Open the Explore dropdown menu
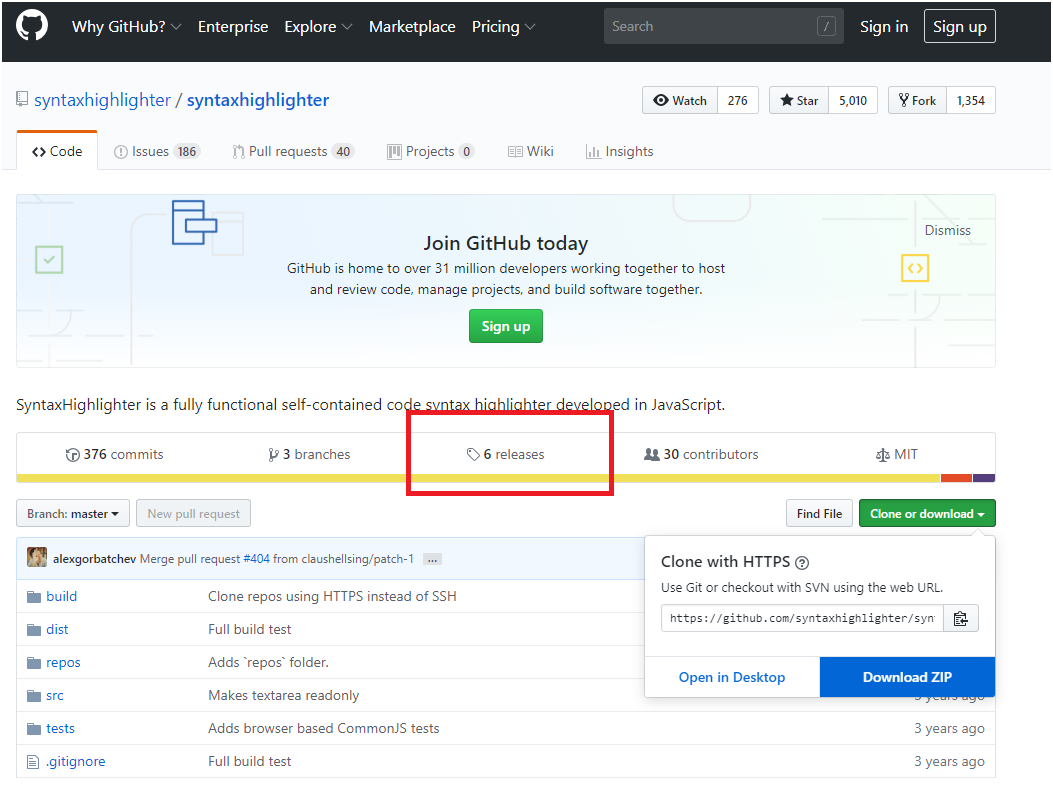The height and width of the screenshot is (789, 1053). click(x=318, y=26)
